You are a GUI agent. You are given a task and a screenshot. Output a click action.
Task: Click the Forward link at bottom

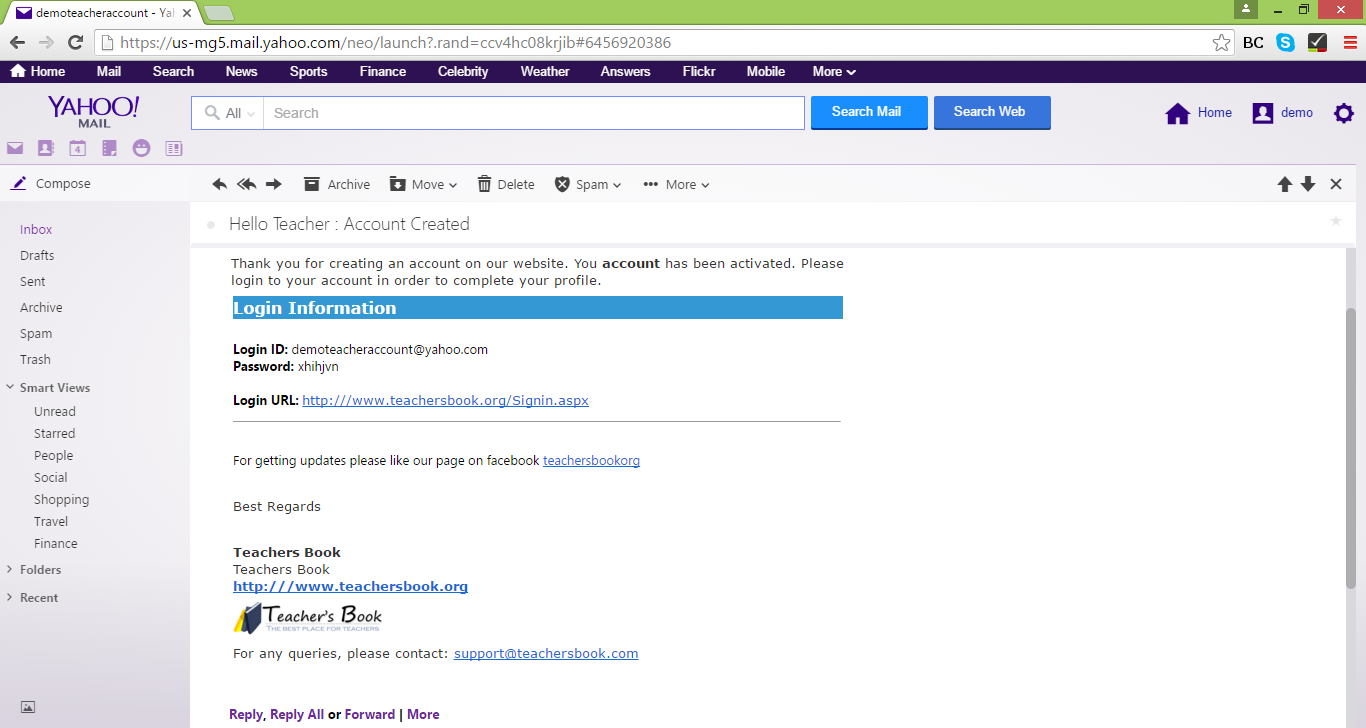[370, 714]
